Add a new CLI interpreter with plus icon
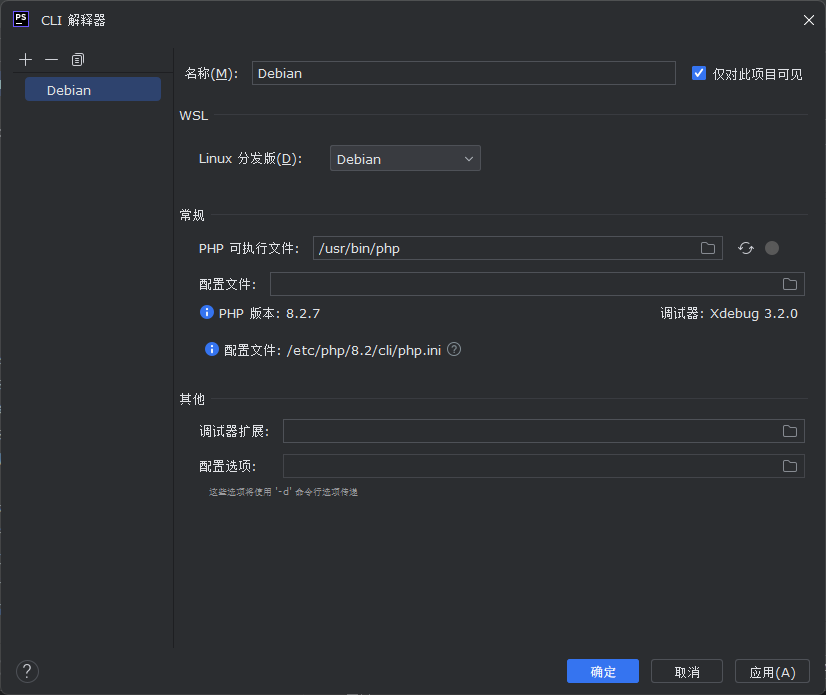The width and height of the screenshot is (826, 695). point(25,60)
